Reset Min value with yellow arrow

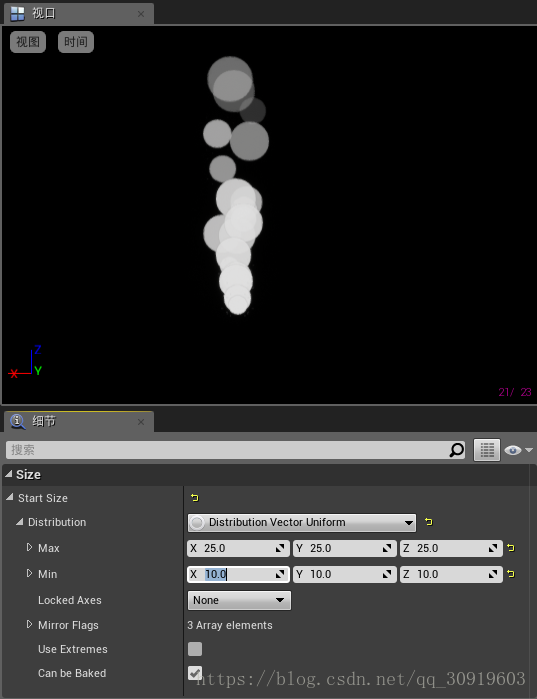(511, 574)
